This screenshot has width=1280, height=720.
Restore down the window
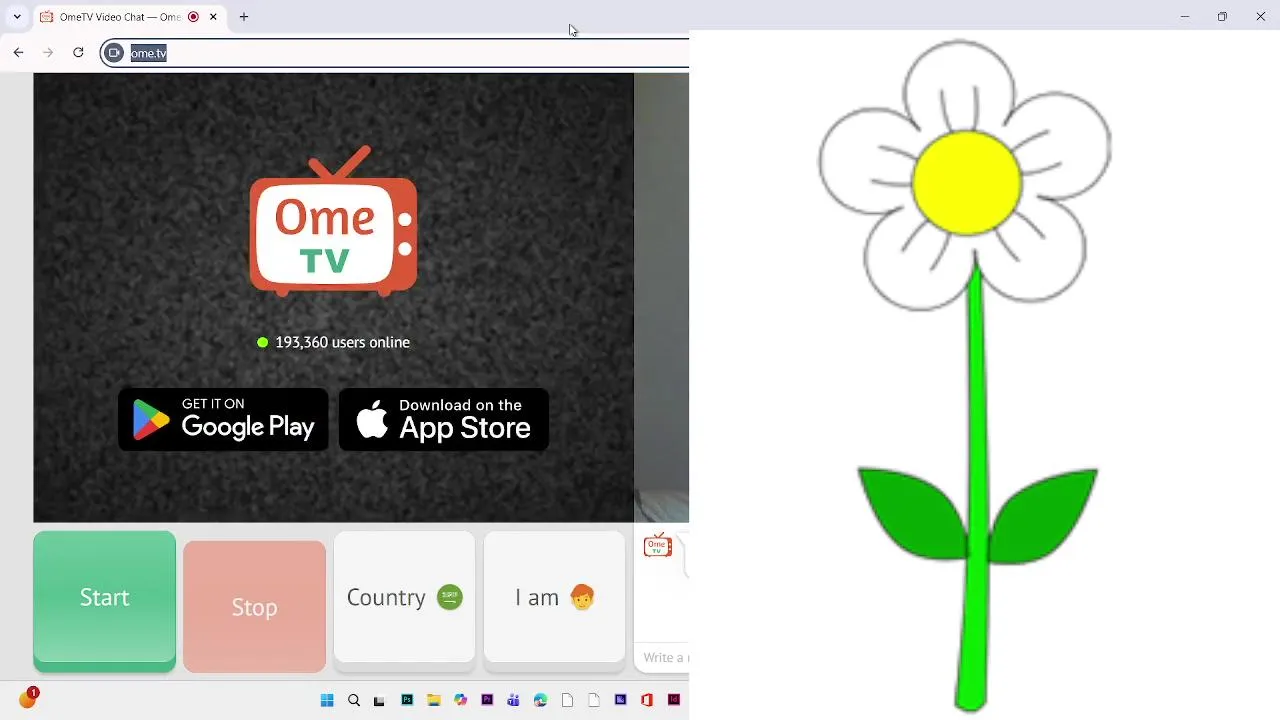pyautogui.click(x=1222, y=17)
